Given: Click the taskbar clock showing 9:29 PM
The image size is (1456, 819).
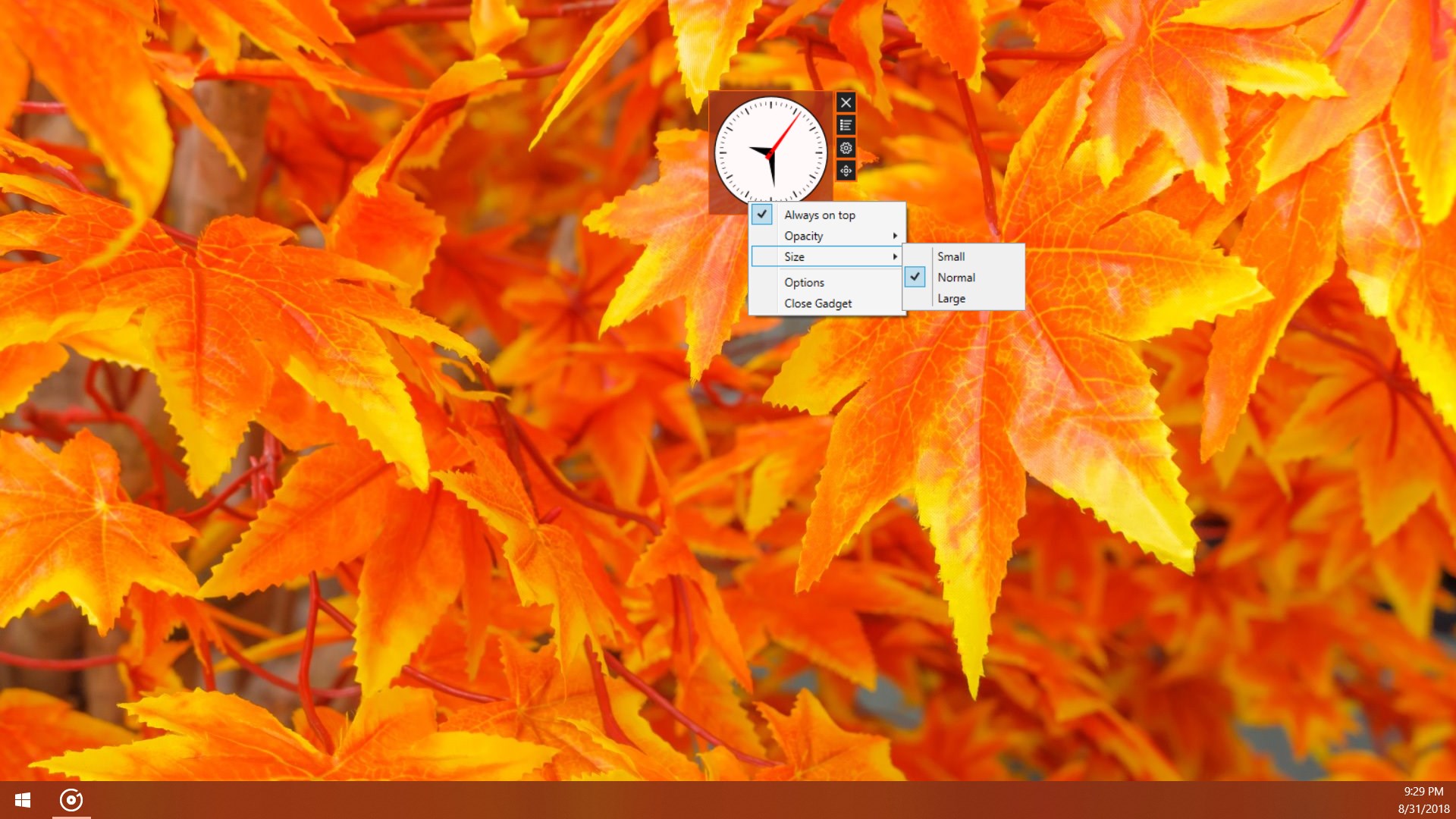Looking at the screenshot, I should click(1423, 792).
